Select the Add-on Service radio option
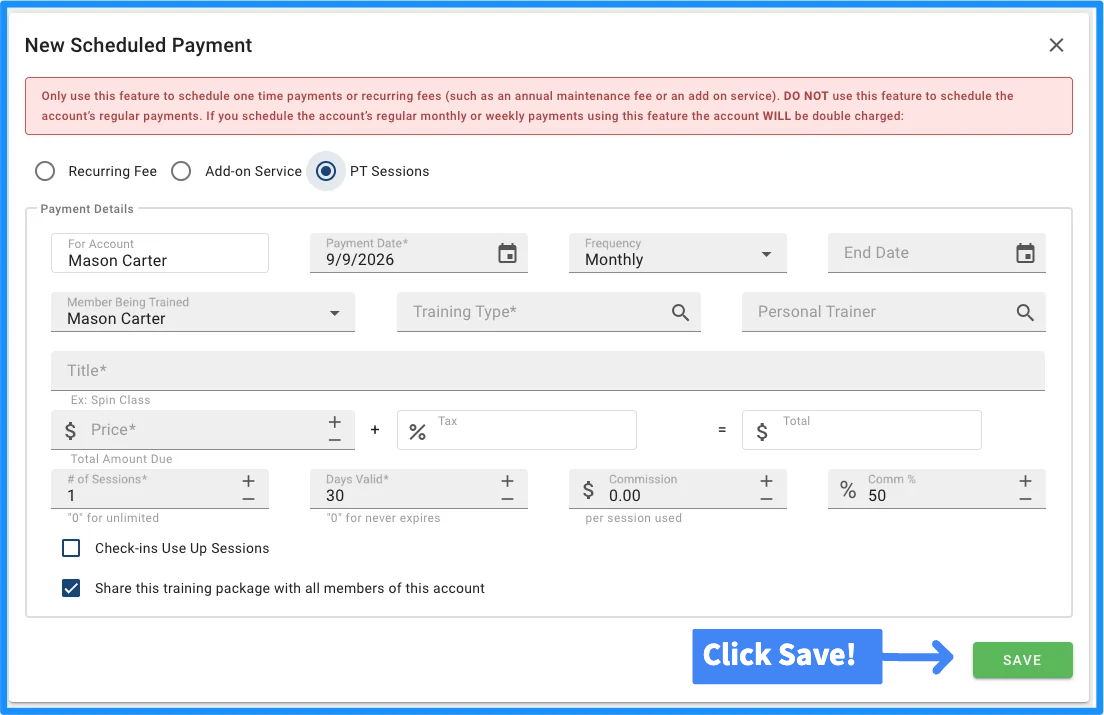The height and width of the screenshot is (715, 1104). coord(181,171)
